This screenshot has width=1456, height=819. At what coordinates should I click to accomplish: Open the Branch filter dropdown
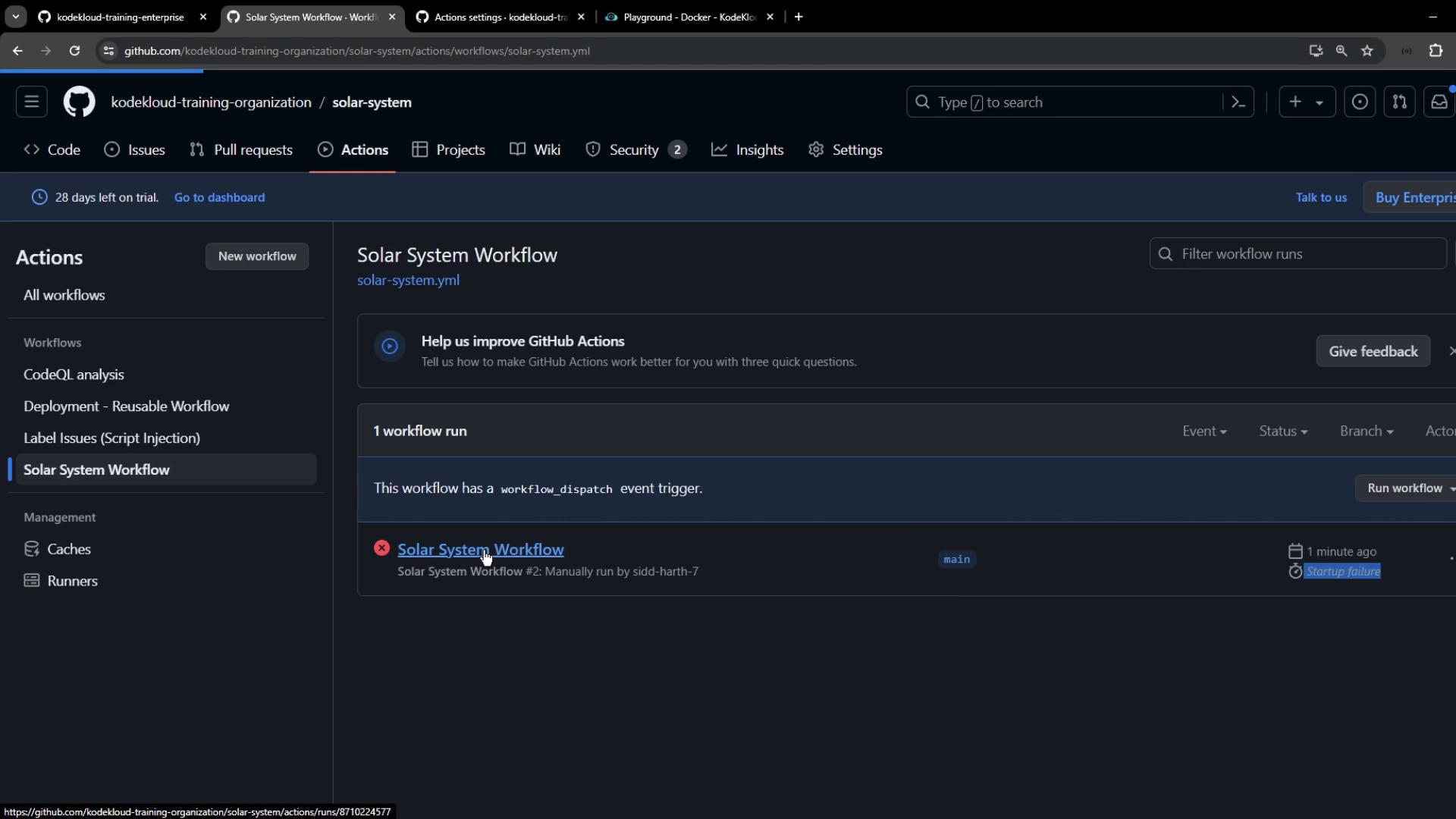click(x=1366, y=431)
